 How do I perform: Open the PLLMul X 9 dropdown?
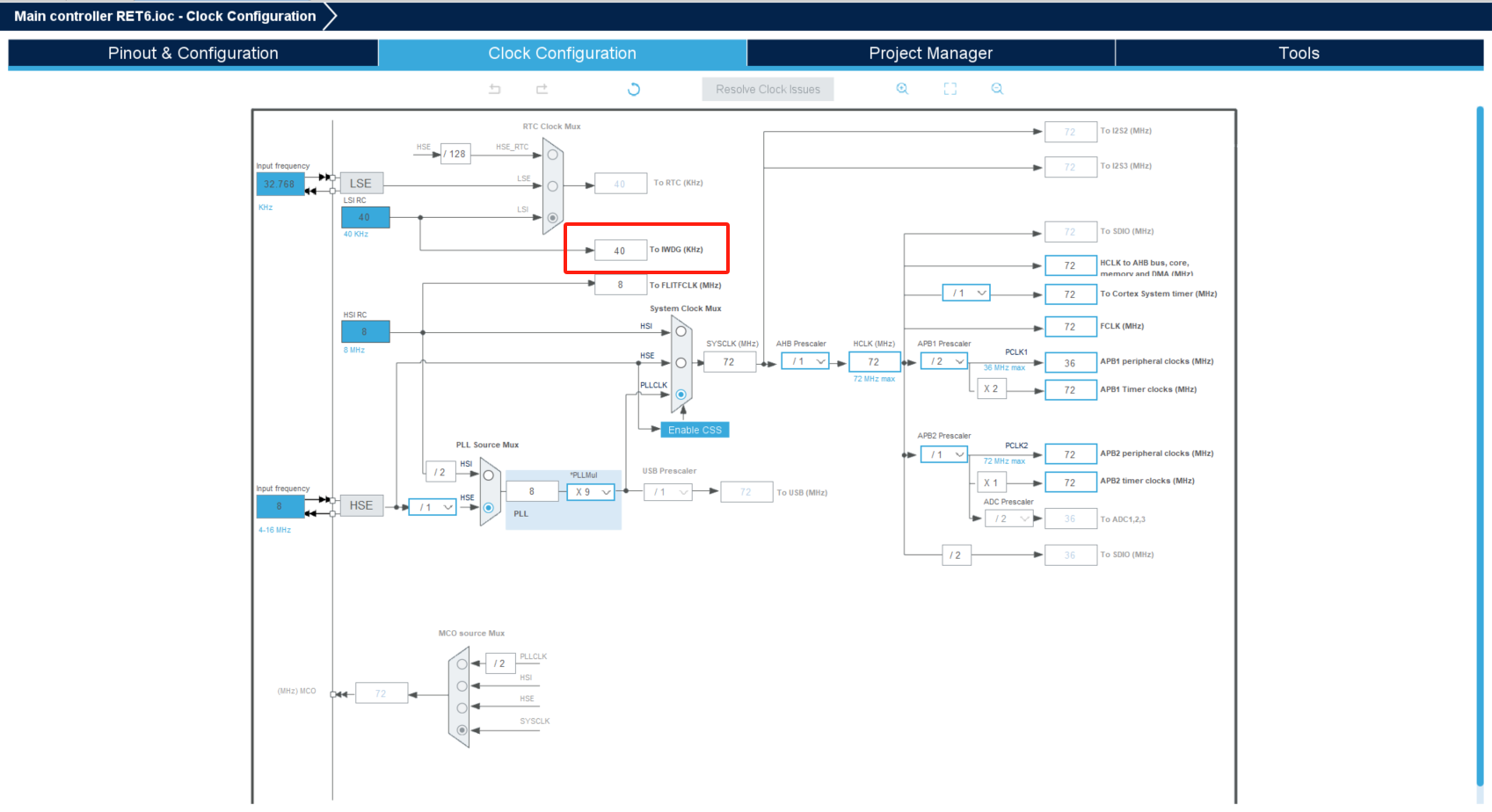coord(591,492)
